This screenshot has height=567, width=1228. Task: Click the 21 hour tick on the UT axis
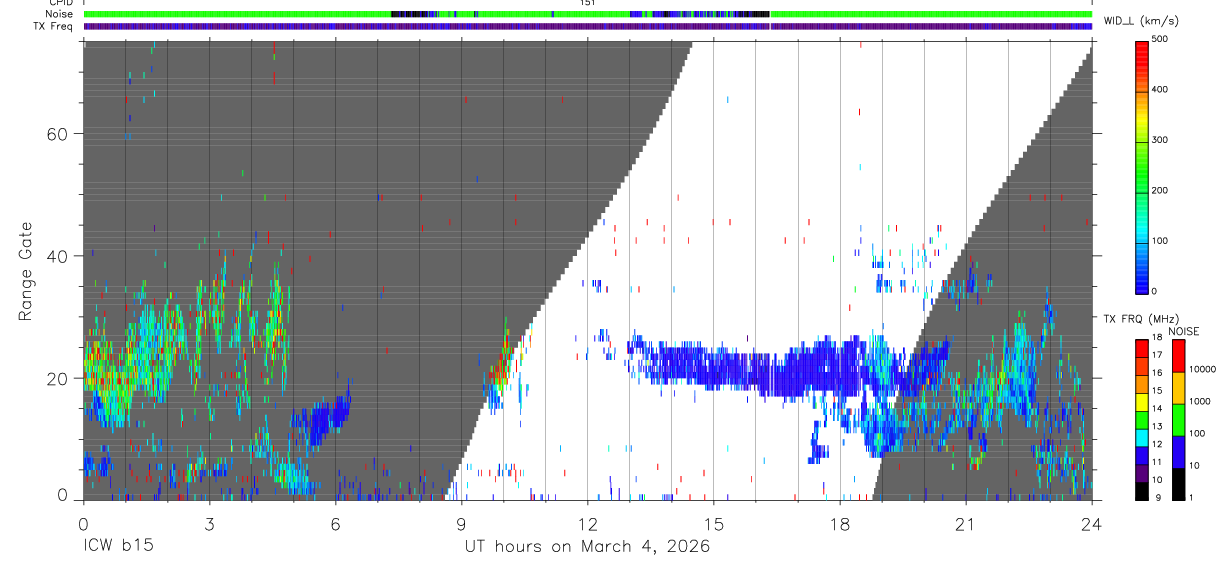965,523
